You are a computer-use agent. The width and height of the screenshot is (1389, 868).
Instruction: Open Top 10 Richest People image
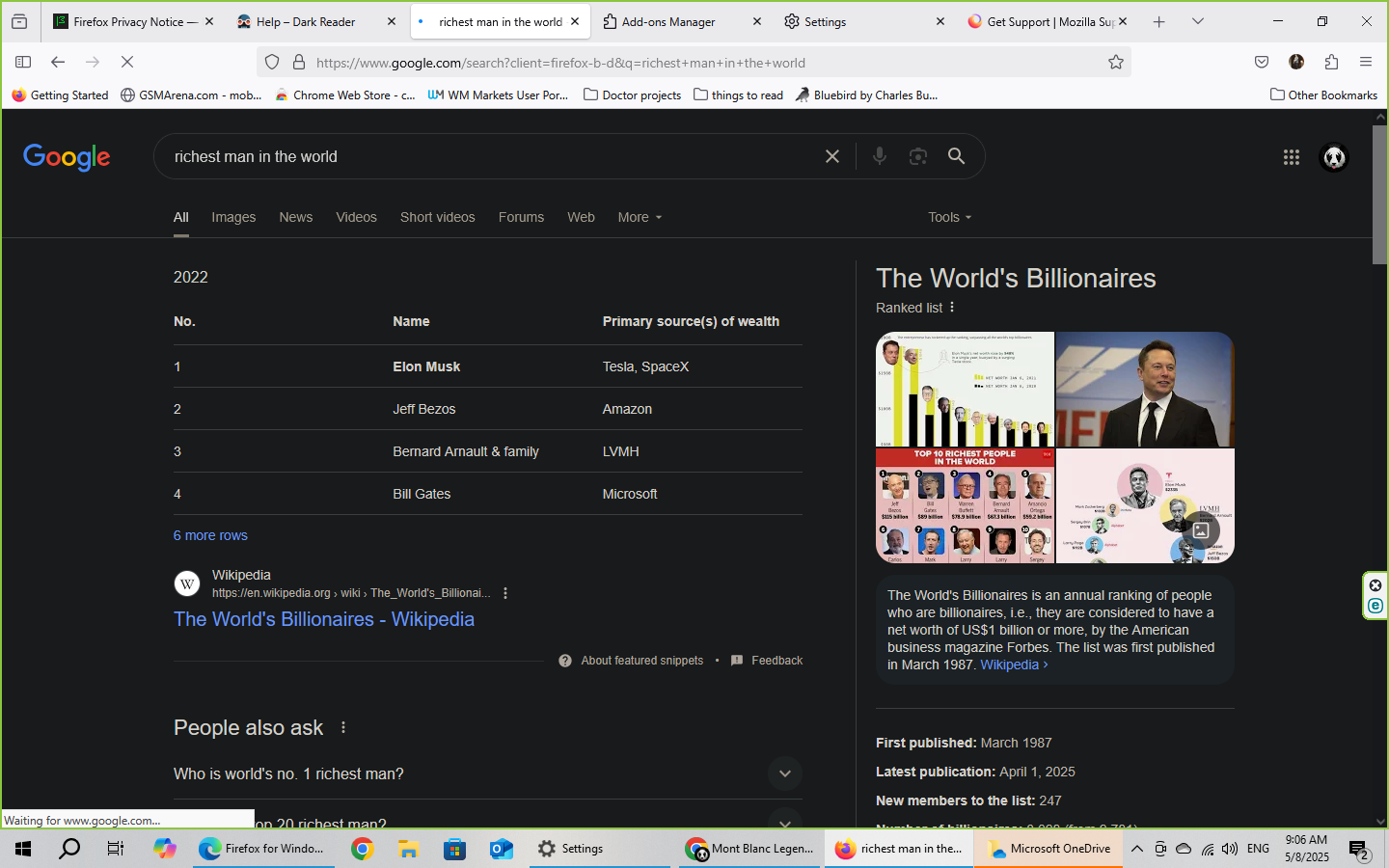[965, 505]
